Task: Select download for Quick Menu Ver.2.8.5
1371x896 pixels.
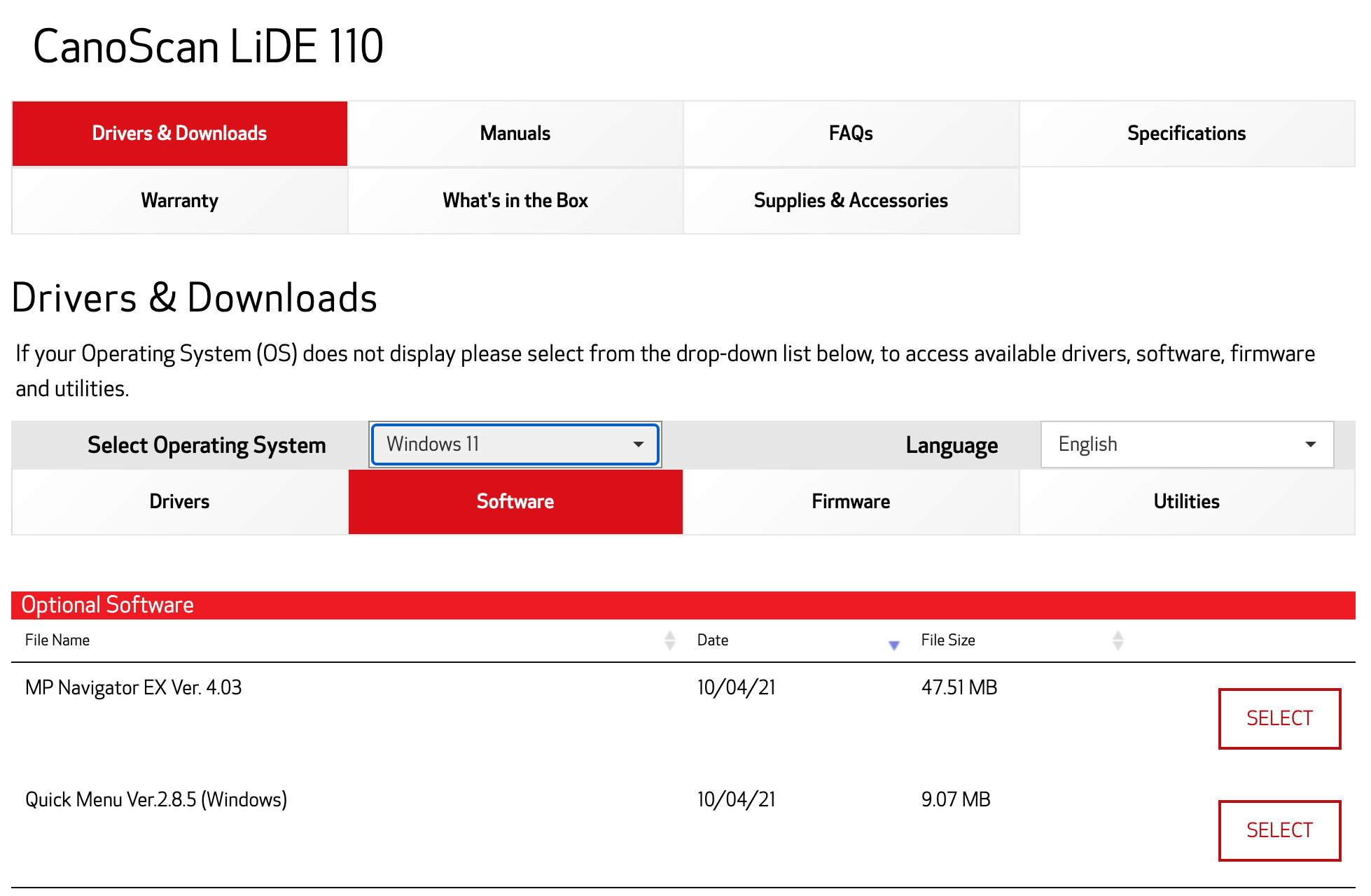Action: coord(1279,830)
